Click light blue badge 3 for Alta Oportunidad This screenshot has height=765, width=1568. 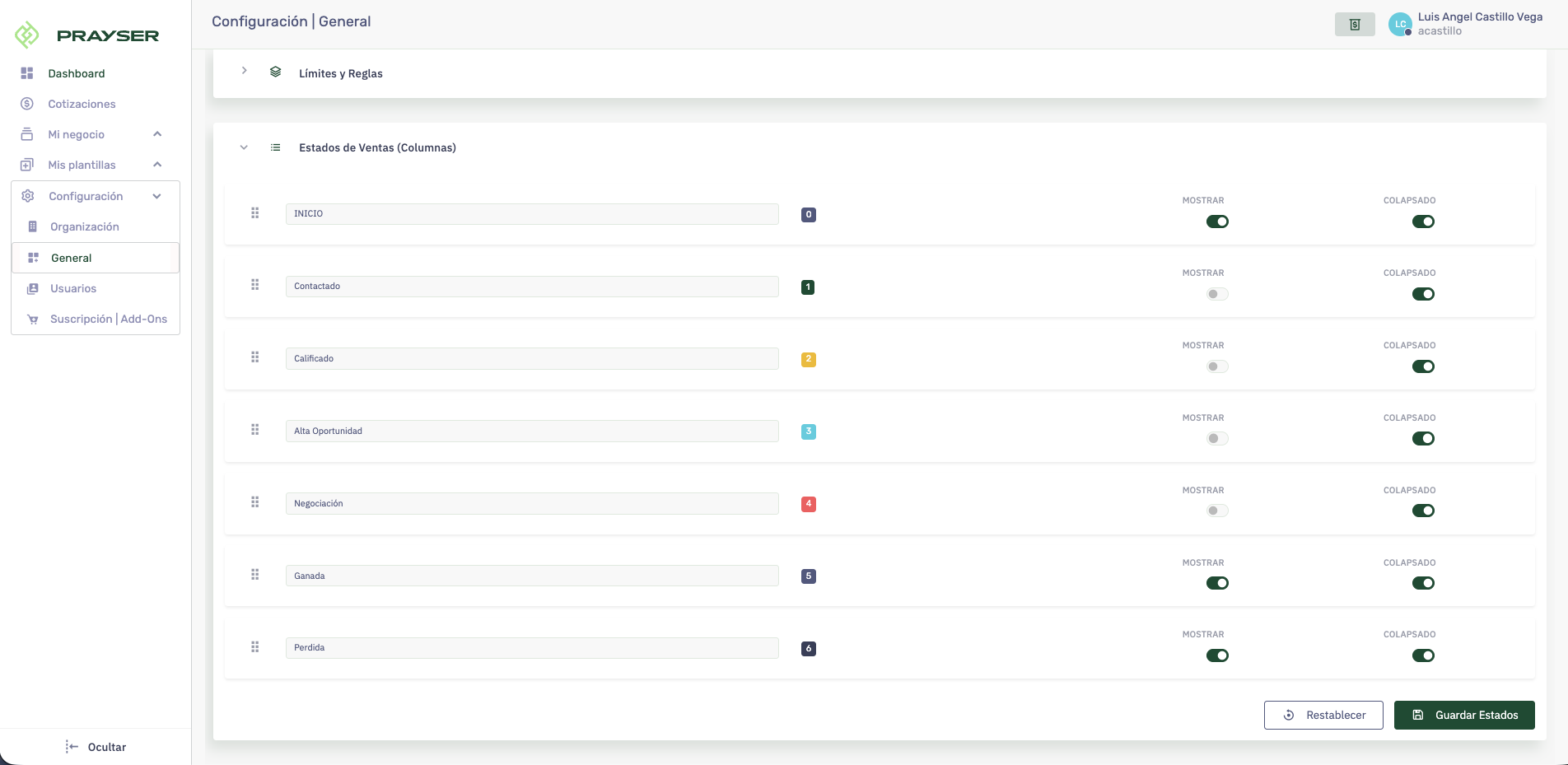tap(809, 431)
